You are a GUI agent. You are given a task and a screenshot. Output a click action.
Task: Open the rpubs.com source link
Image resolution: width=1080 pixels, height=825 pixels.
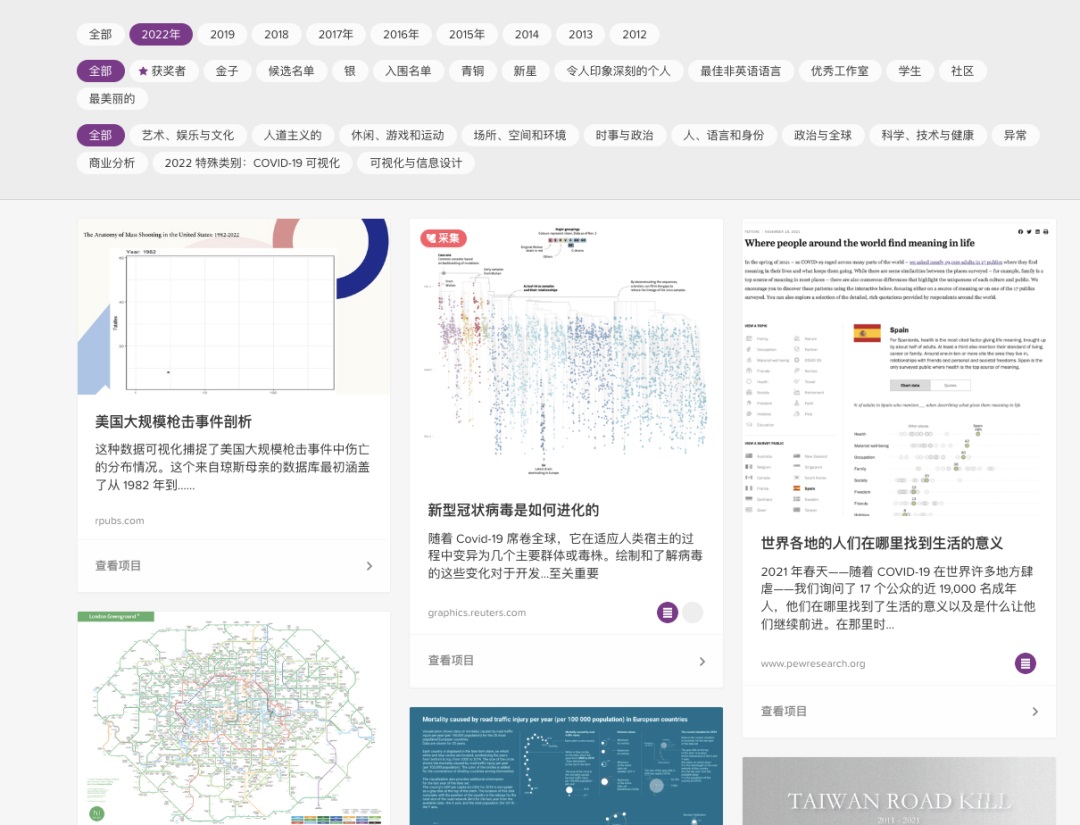pos(119,521)
